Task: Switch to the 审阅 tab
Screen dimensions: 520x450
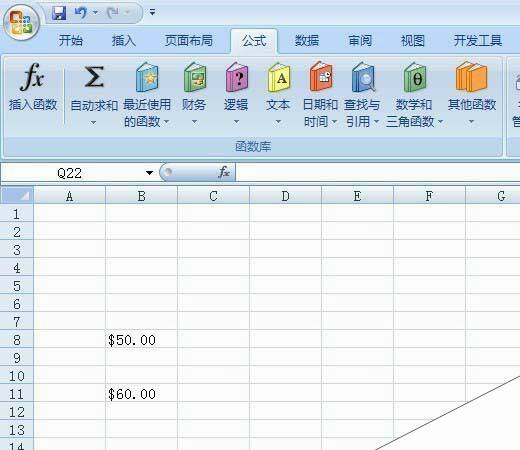Action: pos(360,41)
